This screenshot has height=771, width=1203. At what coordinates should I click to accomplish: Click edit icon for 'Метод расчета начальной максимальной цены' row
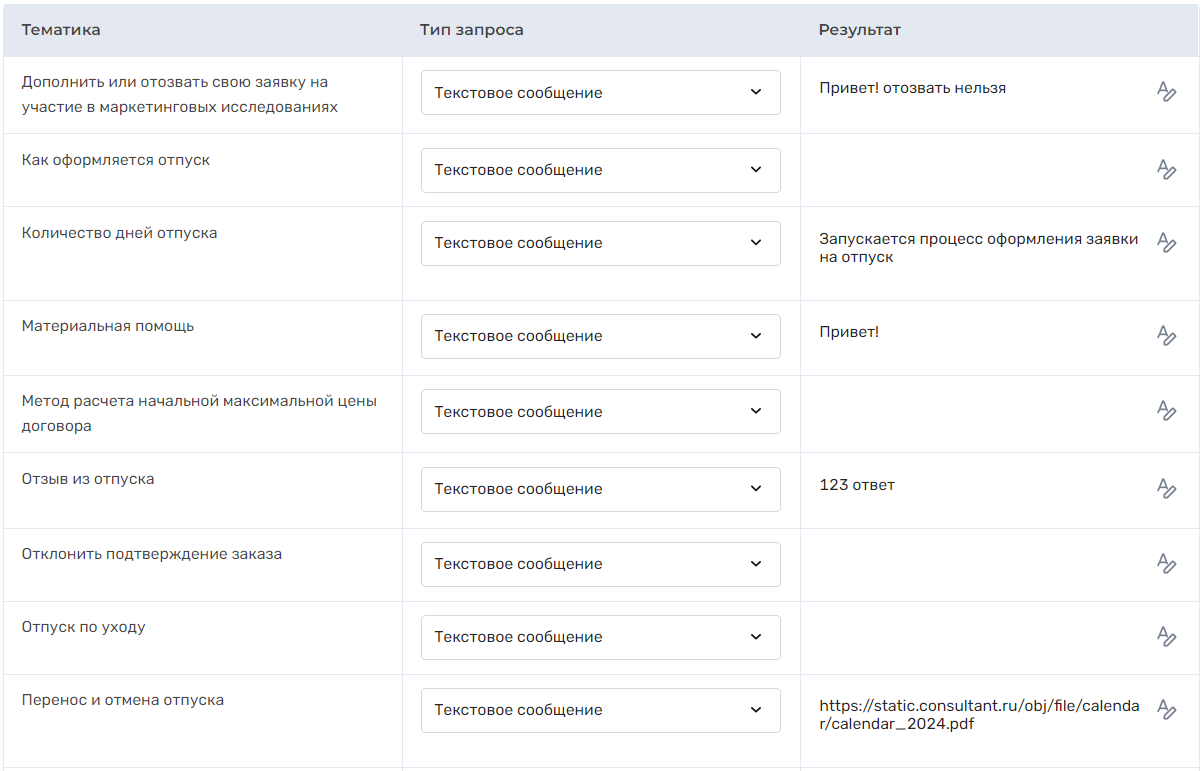1166,410
